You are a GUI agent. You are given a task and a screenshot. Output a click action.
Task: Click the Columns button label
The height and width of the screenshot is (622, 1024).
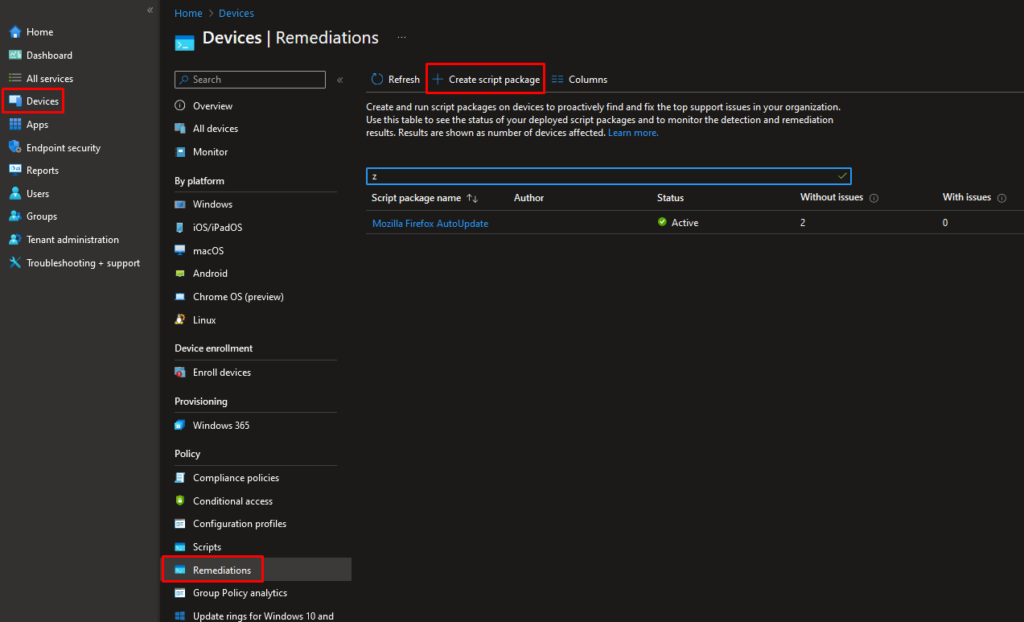(588, 80)
